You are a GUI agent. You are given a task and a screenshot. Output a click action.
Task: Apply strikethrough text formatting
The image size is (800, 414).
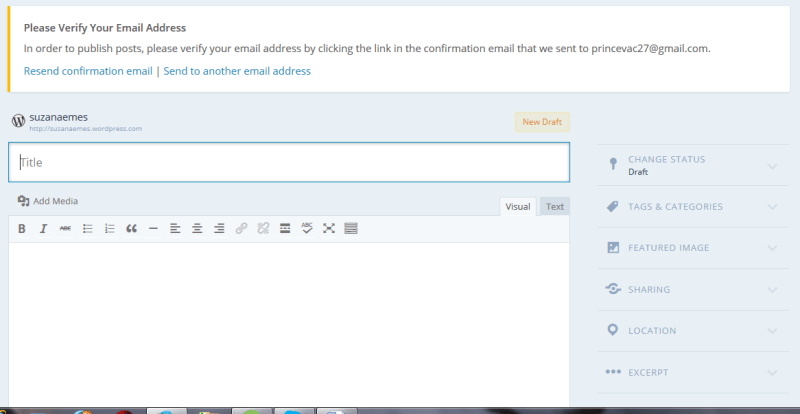point(65,229)
